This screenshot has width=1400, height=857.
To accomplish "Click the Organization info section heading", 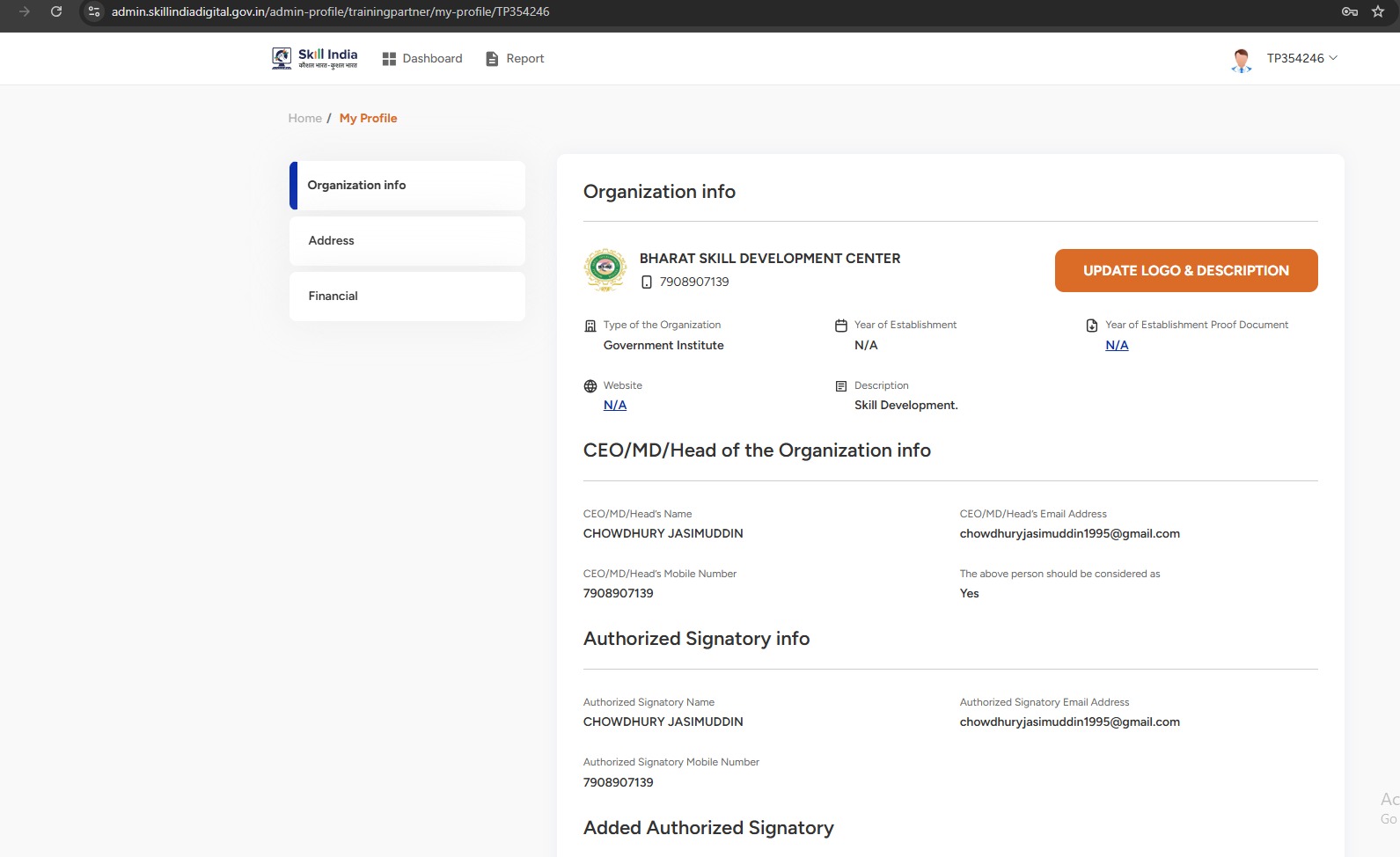I will point(659,192).
